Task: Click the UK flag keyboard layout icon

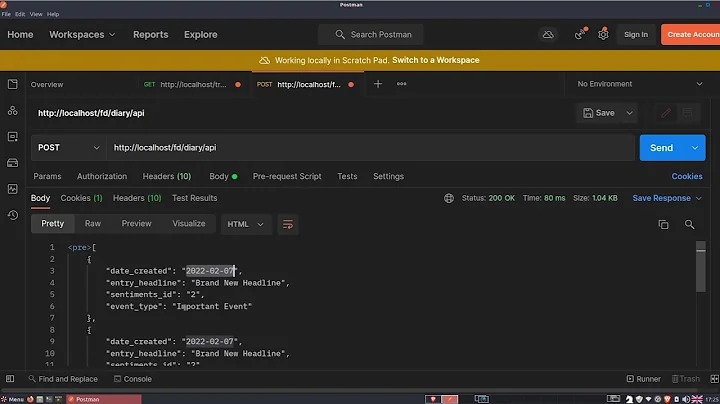Action: 697,399
